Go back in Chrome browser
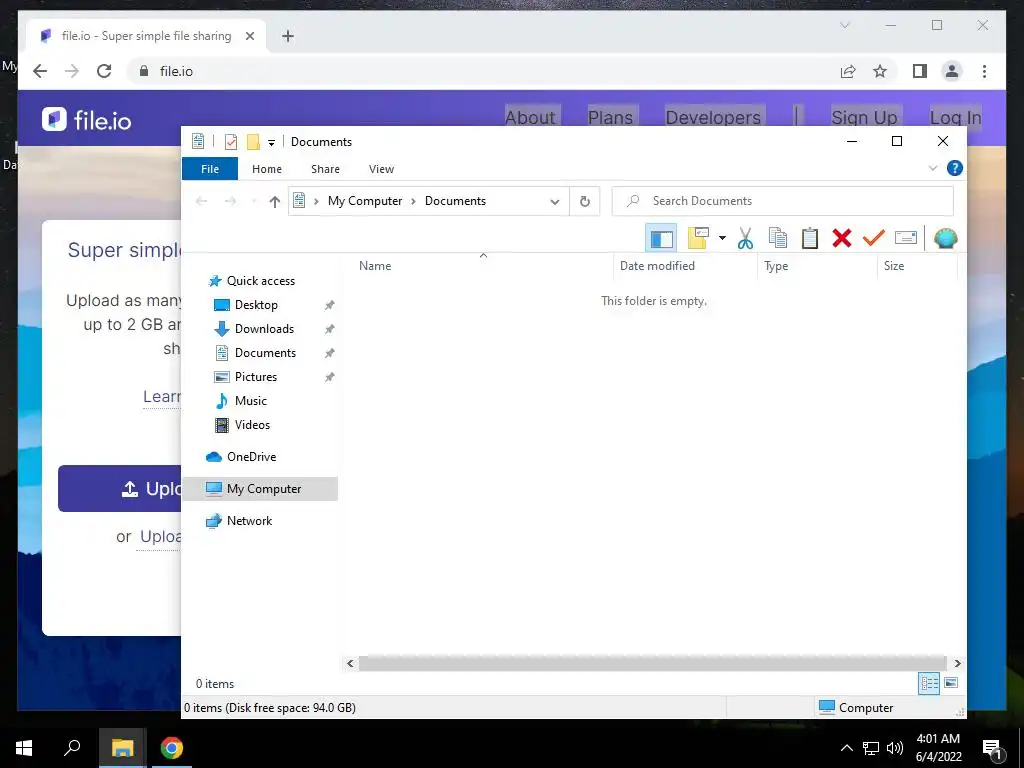This screenshot has width=1024, height=768. [x=40, y=71]
